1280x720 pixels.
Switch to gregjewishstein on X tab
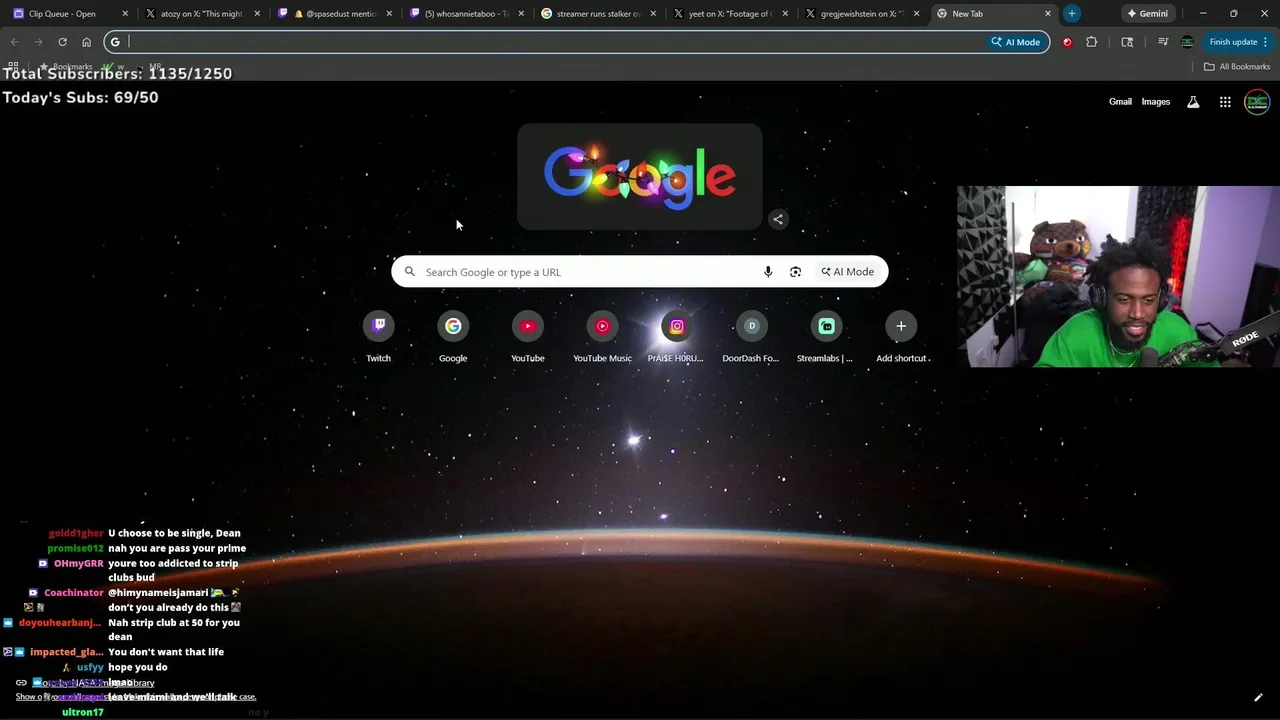[x=862, y=14]
